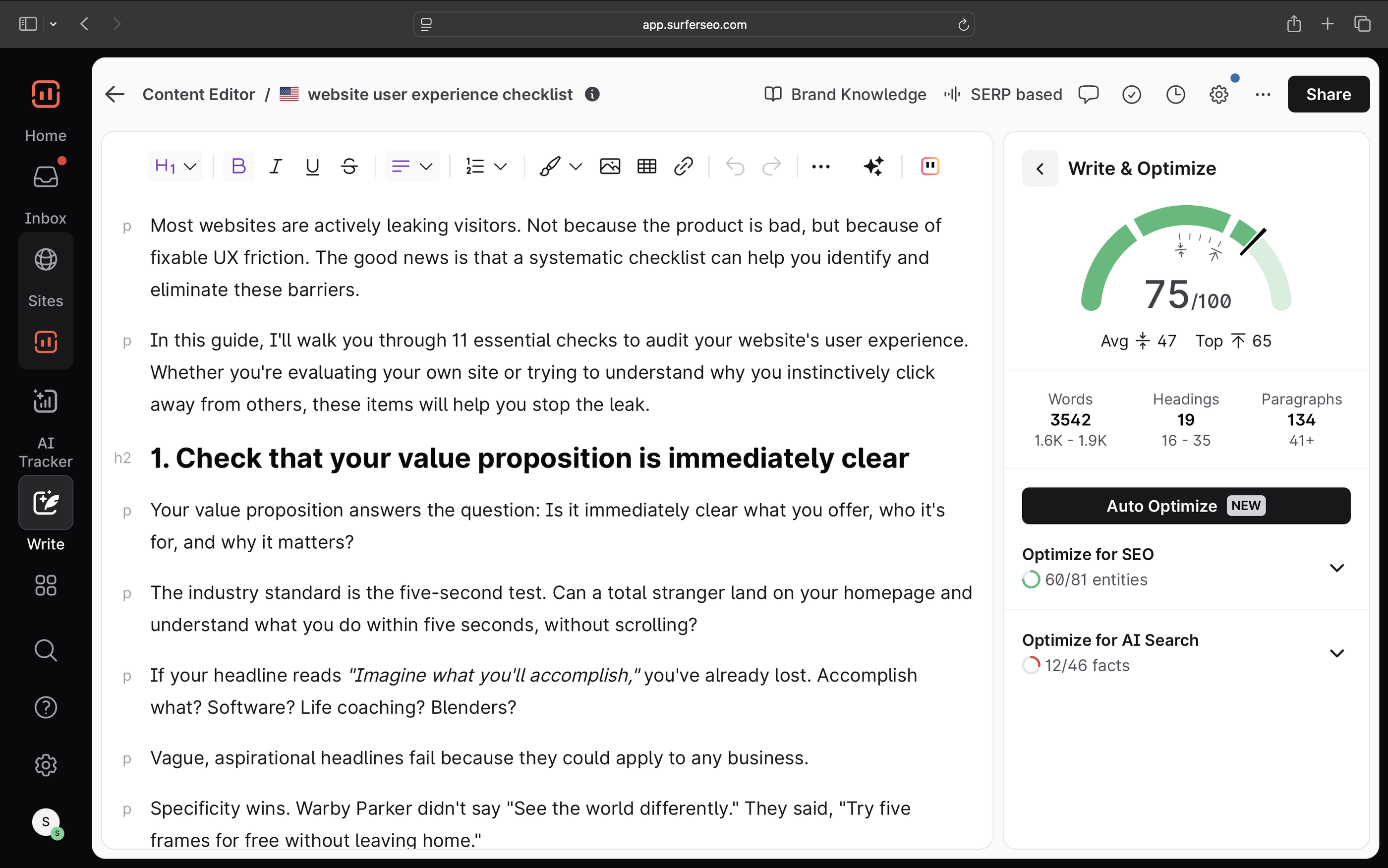Toggle bold formatting
The width and height of the screenshot is (1388, 868).
click(x=238, y=167)
